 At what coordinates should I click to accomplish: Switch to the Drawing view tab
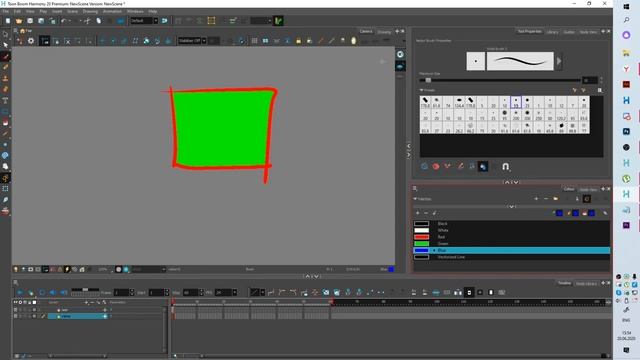click(x=384, y=32)
